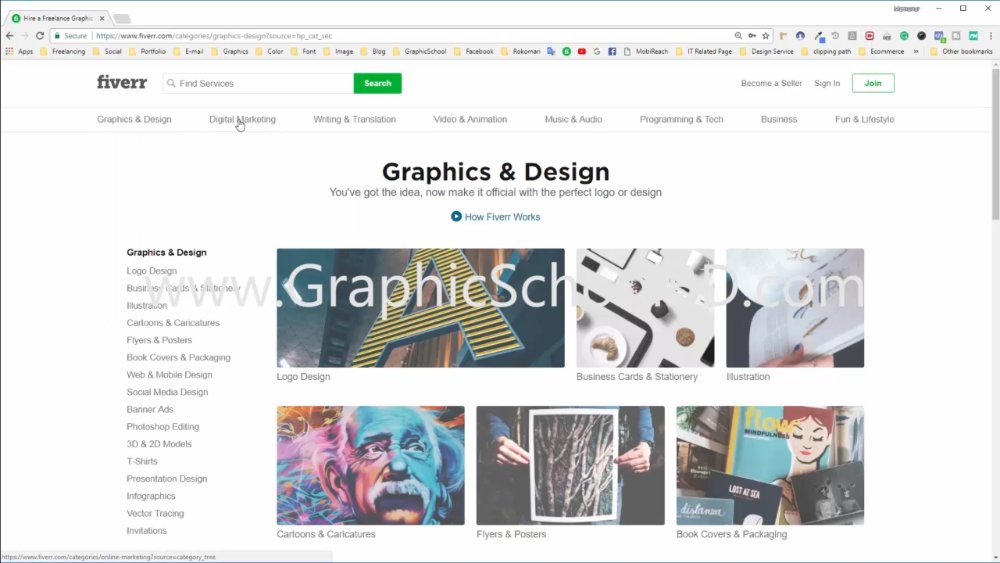Open the Google G bookmark icon
Image resolution: width=1000 pixels, height=563 pixels.
tap(597, 51)
